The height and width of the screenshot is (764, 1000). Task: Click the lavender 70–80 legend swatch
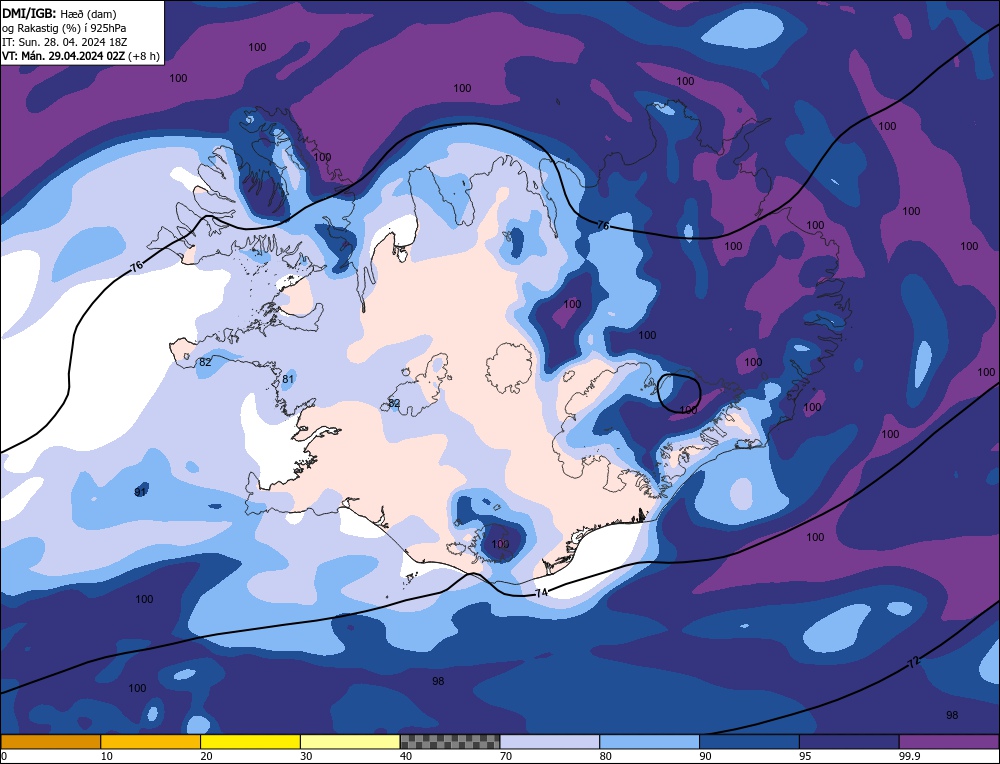point(550,742)
